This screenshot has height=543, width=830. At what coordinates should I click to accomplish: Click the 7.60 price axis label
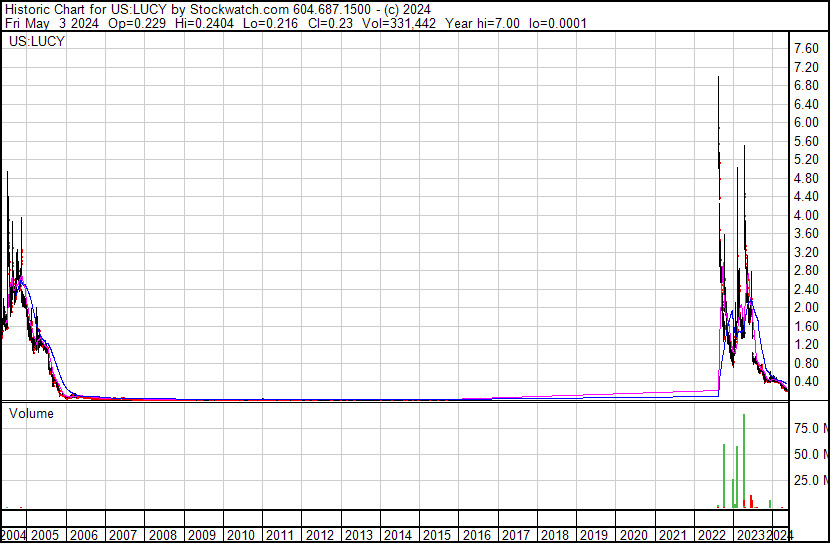tap(807, 49)
